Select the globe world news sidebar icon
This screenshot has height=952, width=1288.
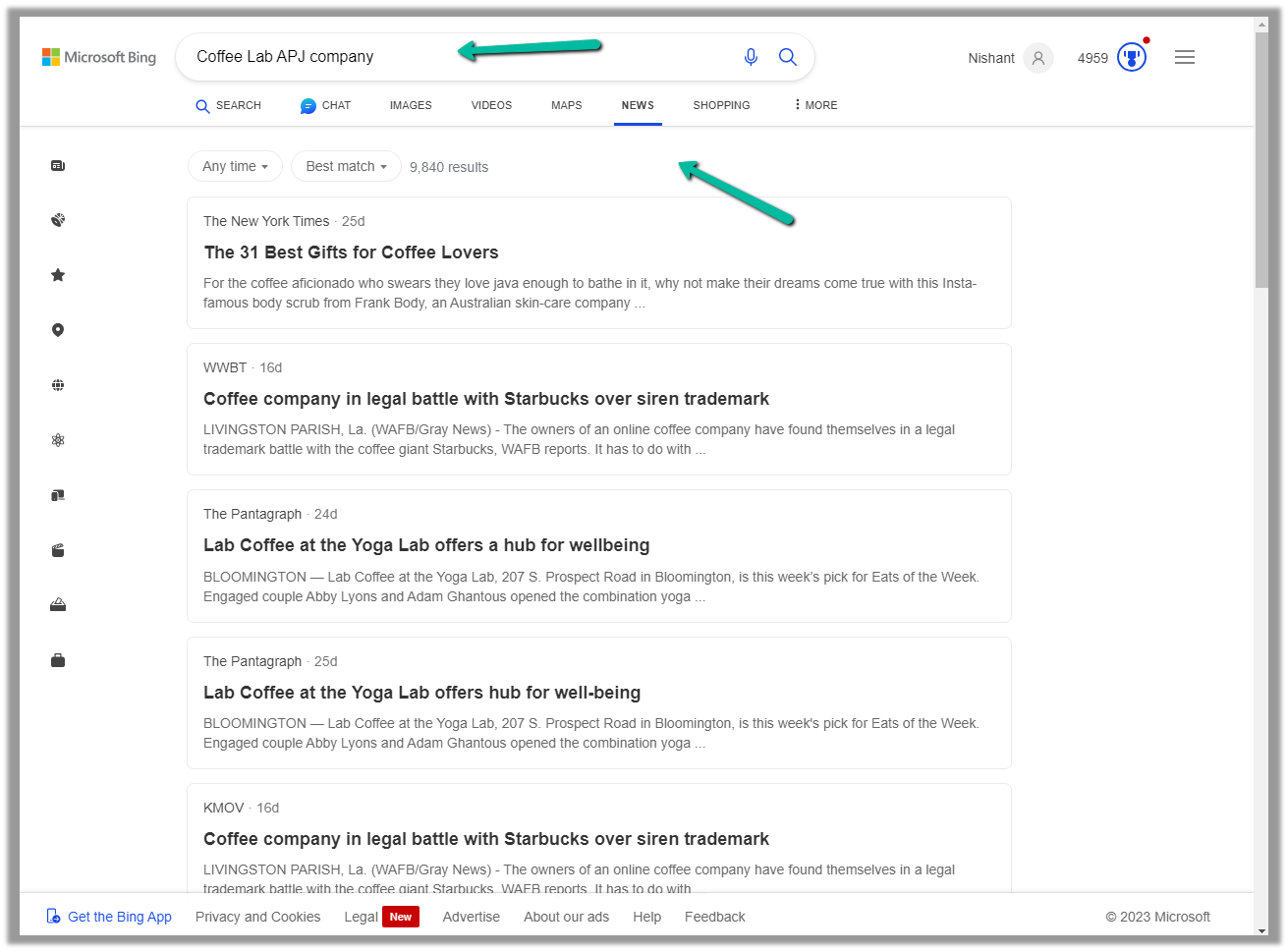click(58, 385)
